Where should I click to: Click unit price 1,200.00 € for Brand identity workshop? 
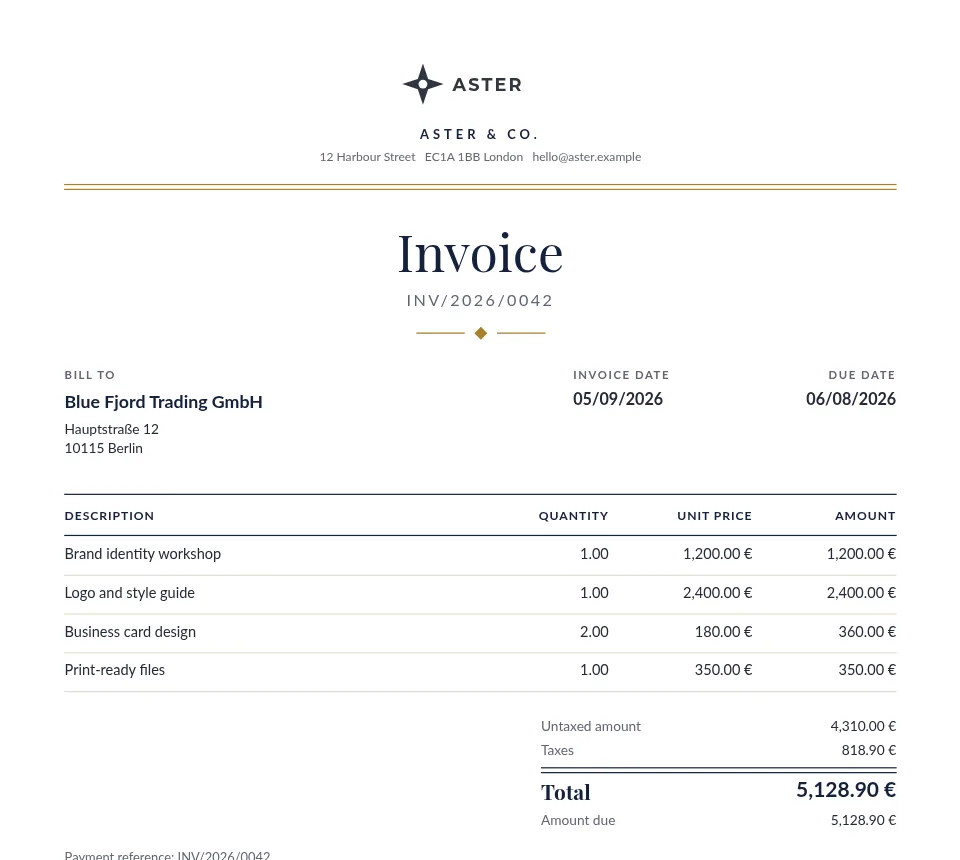click(718, 554)
